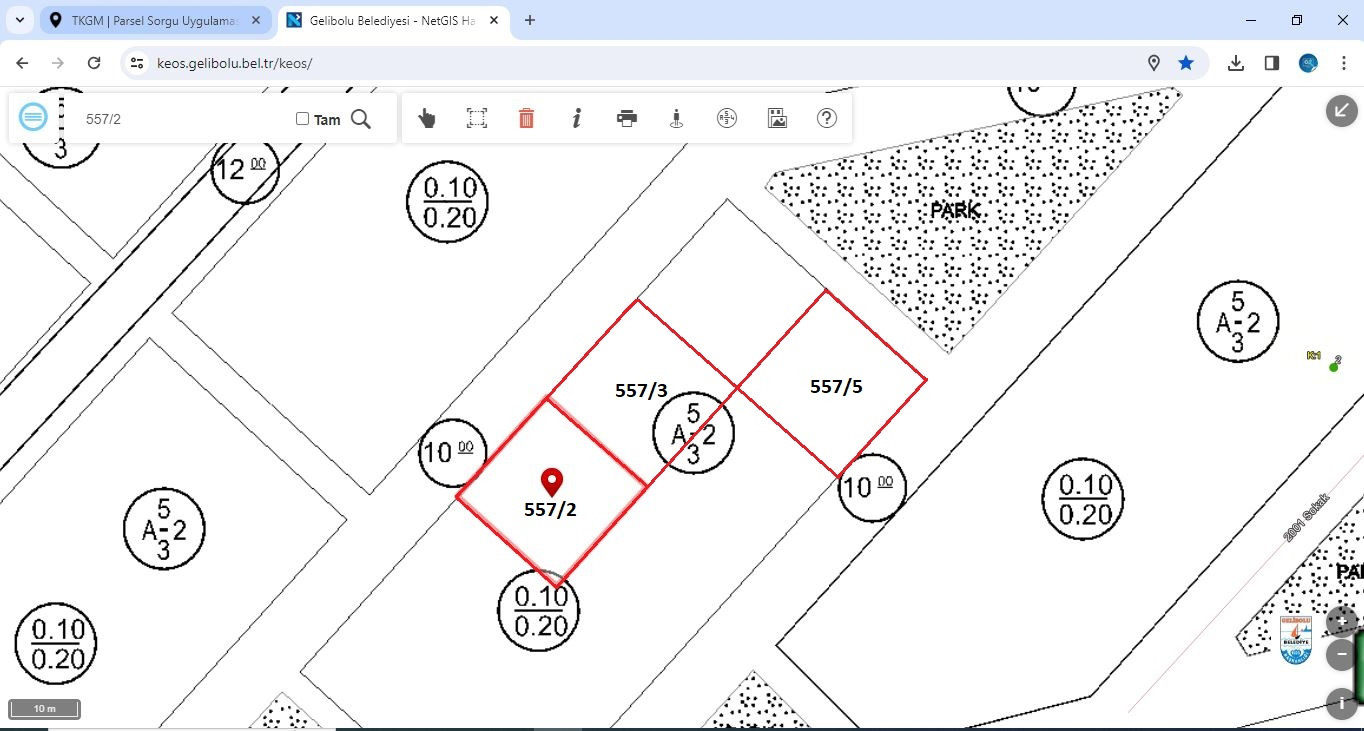Zoom out with the minus button
Screen dimensions: 1364x731
(x=1341, y=655)
